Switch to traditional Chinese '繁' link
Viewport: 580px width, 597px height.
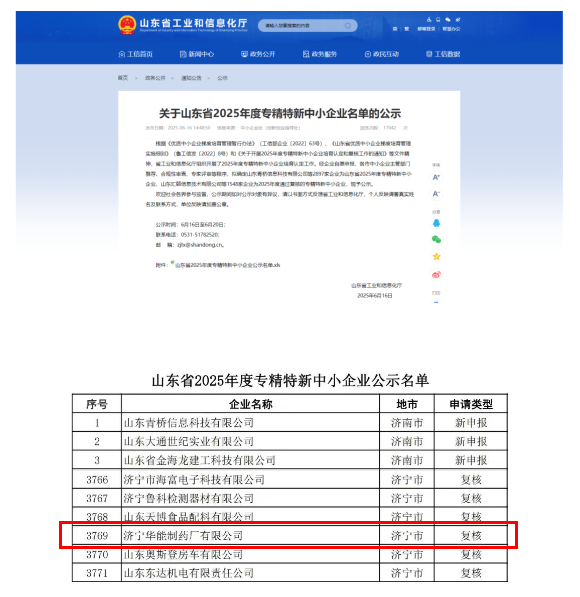[x=407, y=29]
